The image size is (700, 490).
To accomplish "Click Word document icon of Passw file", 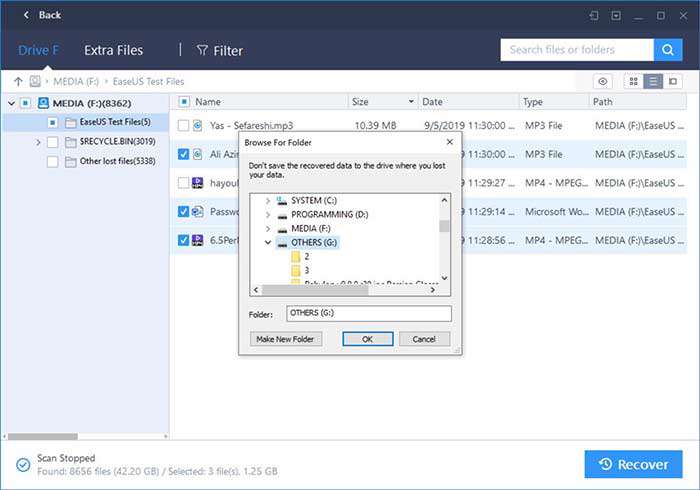I will click(197, 212).
